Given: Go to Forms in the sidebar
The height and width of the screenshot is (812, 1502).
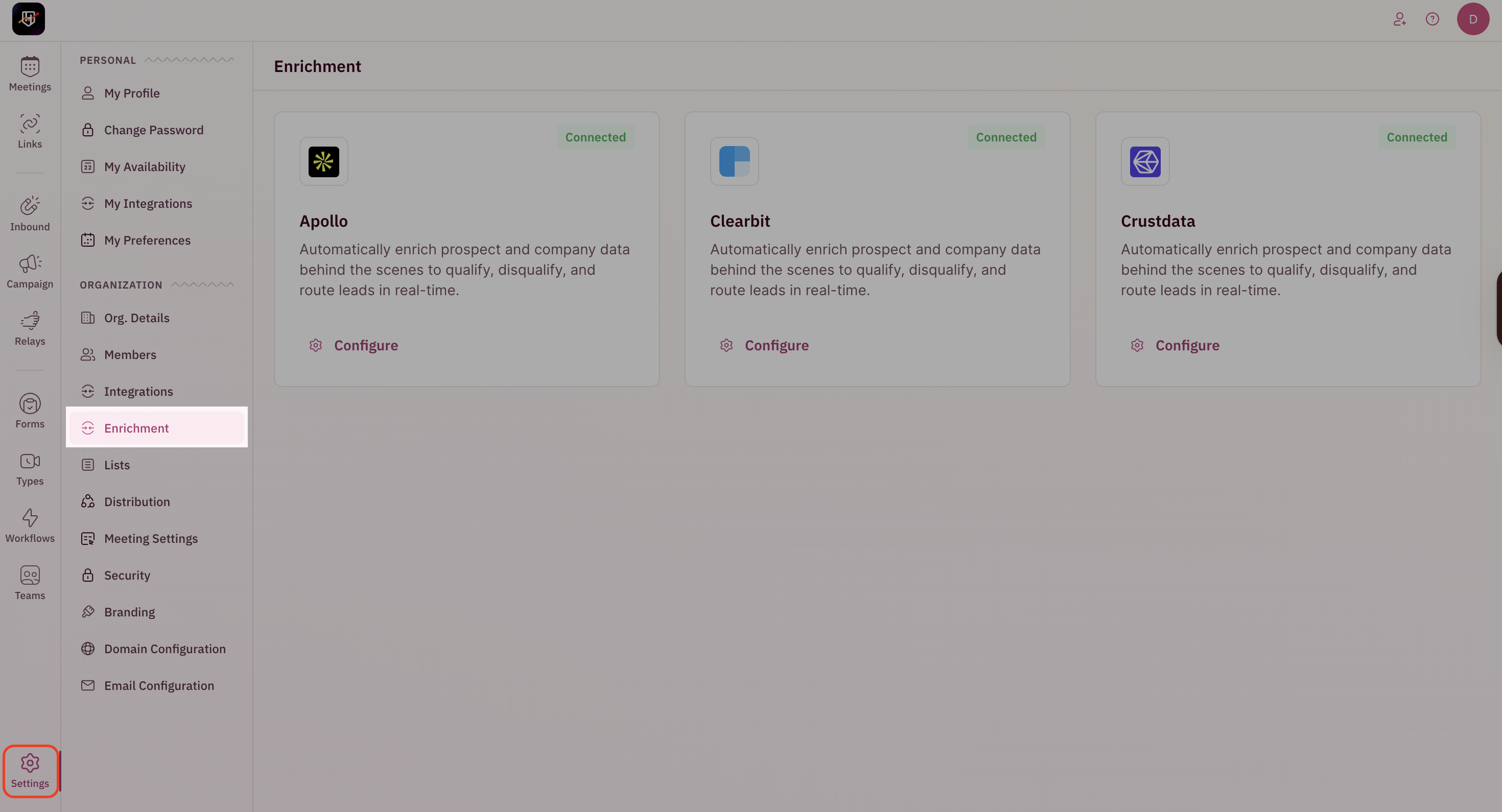Looking at the screenshot, I should pos(30,411).
